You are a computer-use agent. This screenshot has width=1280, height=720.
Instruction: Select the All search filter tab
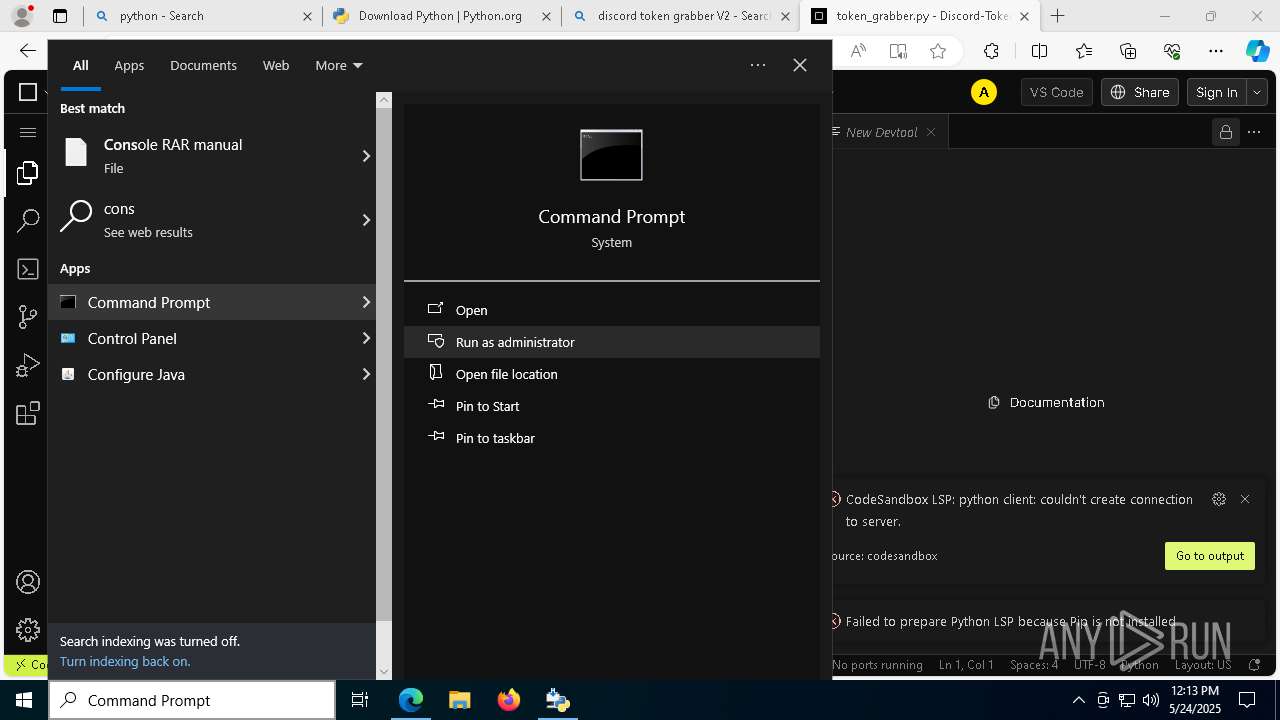[81, 65]
